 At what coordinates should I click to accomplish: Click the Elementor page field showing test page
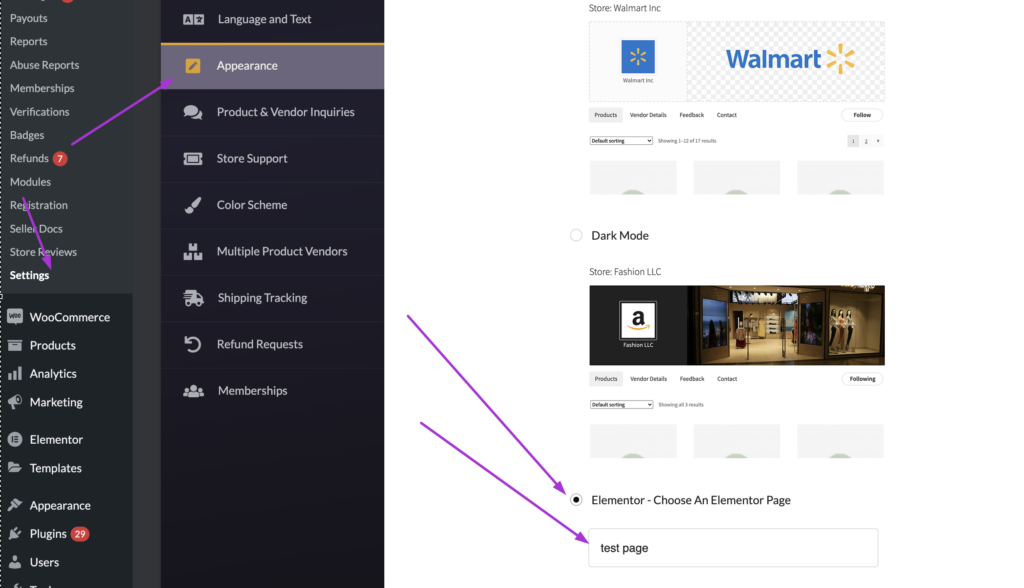[x=733, y=547]
